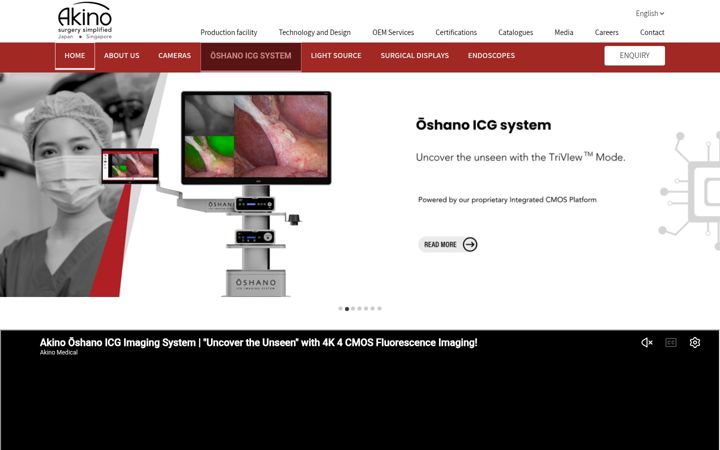This screenshot has width=720, height=450.
Task: Click the video title Akino Ōshano ICG Imaging System
Action: (x=259, y=343)
